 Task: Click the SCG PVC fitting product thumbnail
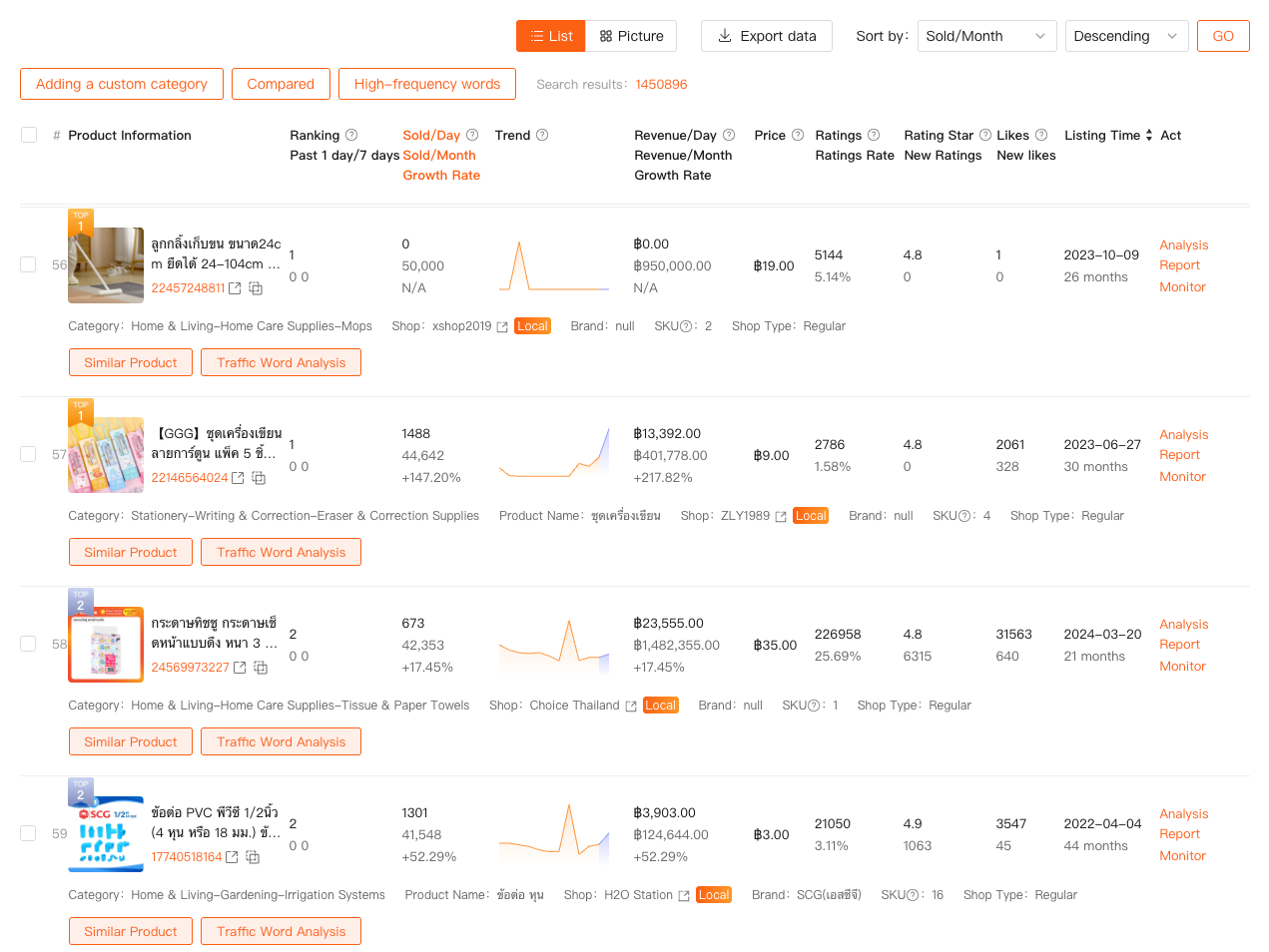[106, 834]
